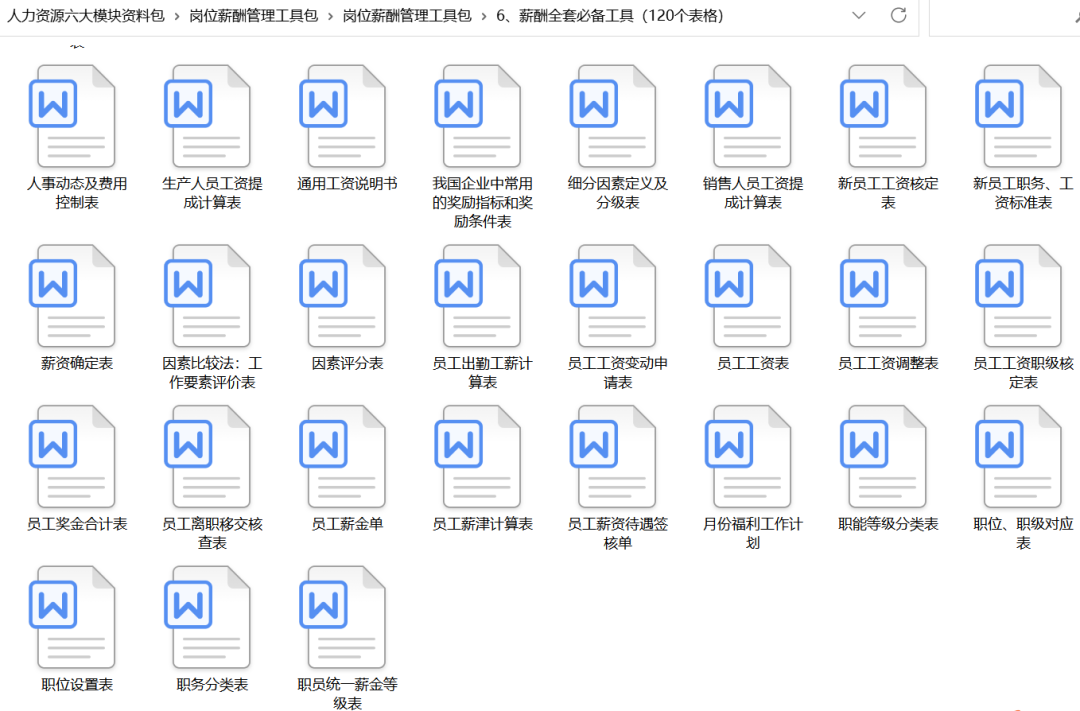Select the 员工薪资待遇签核单 file icon
1080x711 pixels.
(x=613, y=456)
